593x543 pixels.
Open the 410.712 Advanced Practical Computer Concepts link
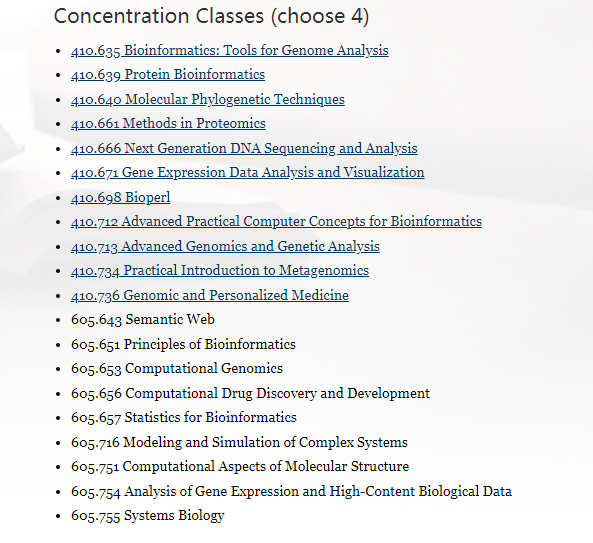coord(276,222)
